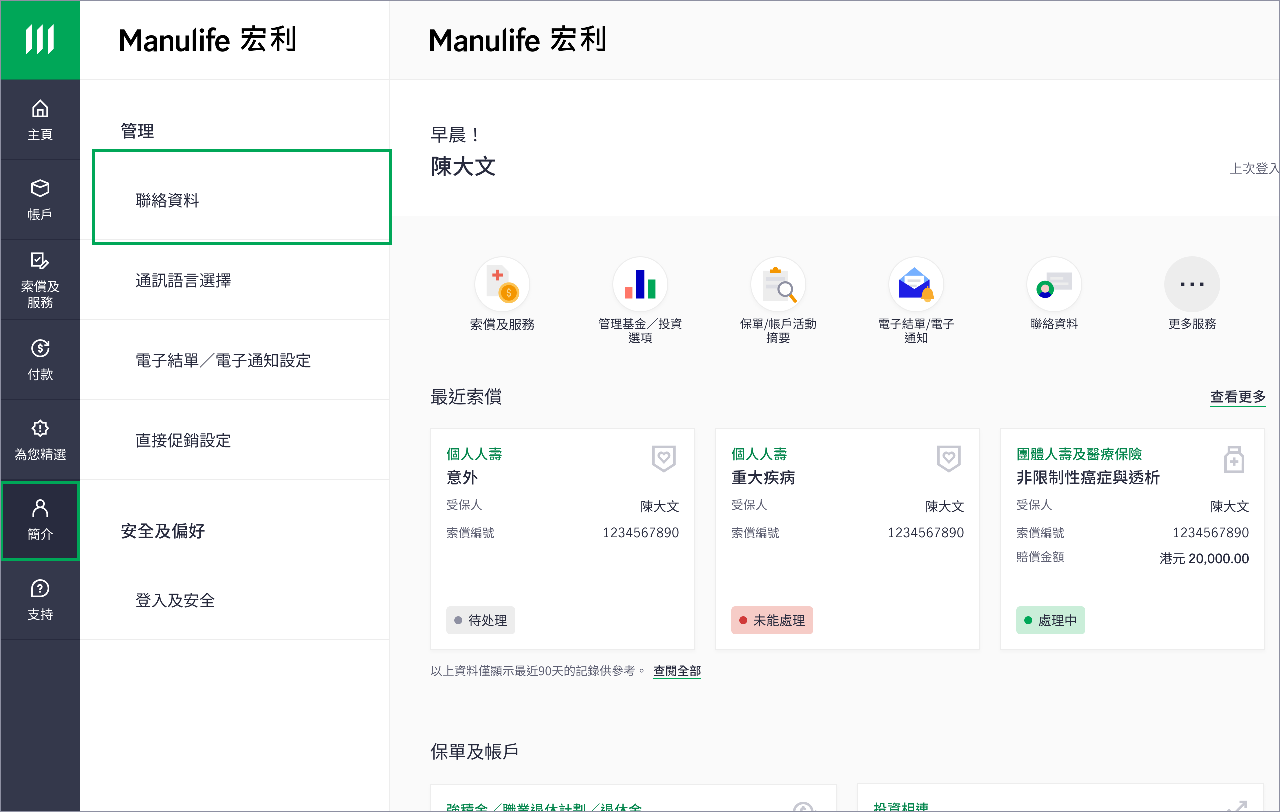Click the Manulife 宏利 logo above the menu
Image resolution: width=1280 pixels, height=812 pixels.
(x=208, y=40)
